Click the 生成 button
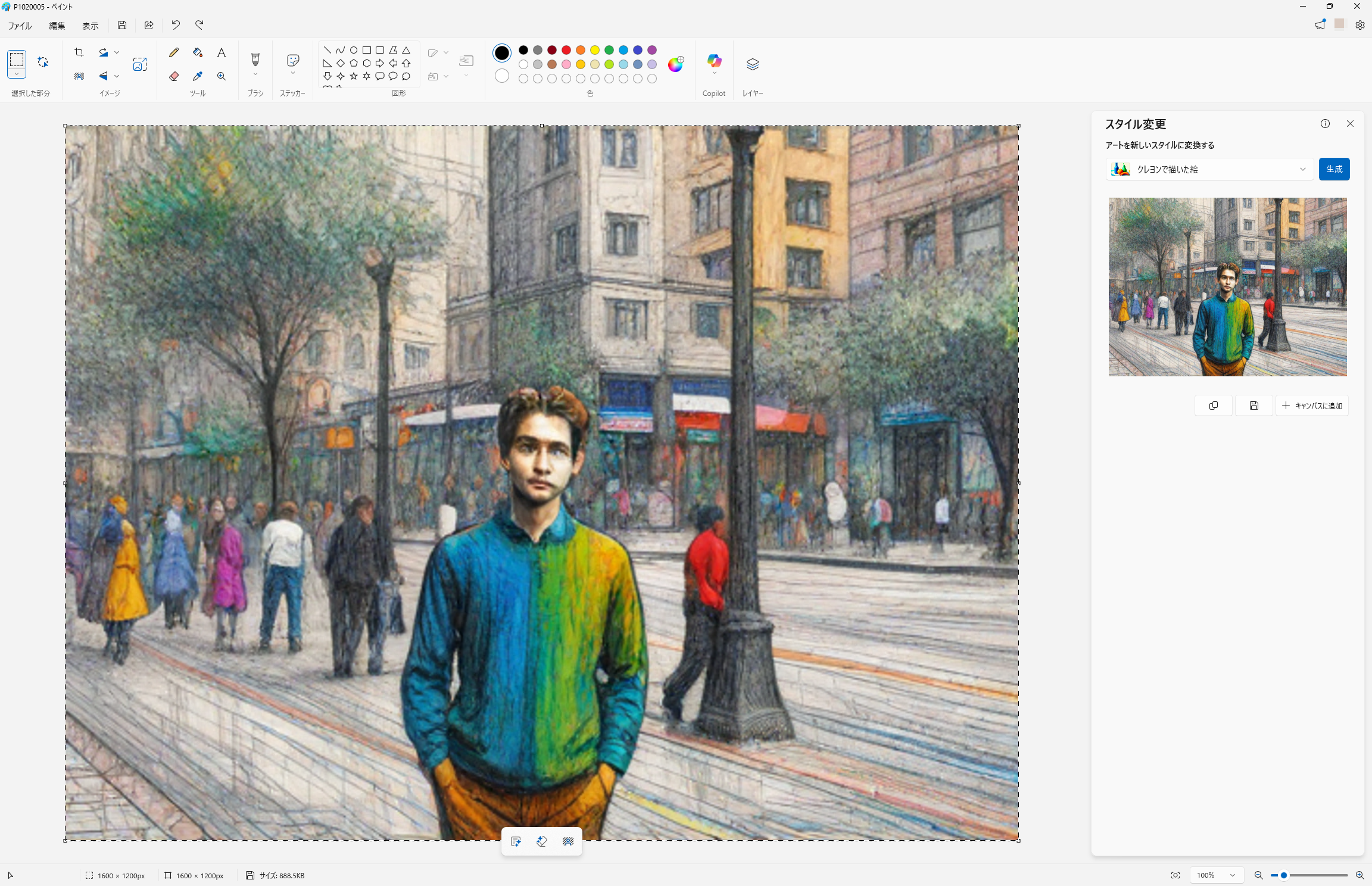The image size is (1372, 886). pyautogui.click(x=1333, y=169)
